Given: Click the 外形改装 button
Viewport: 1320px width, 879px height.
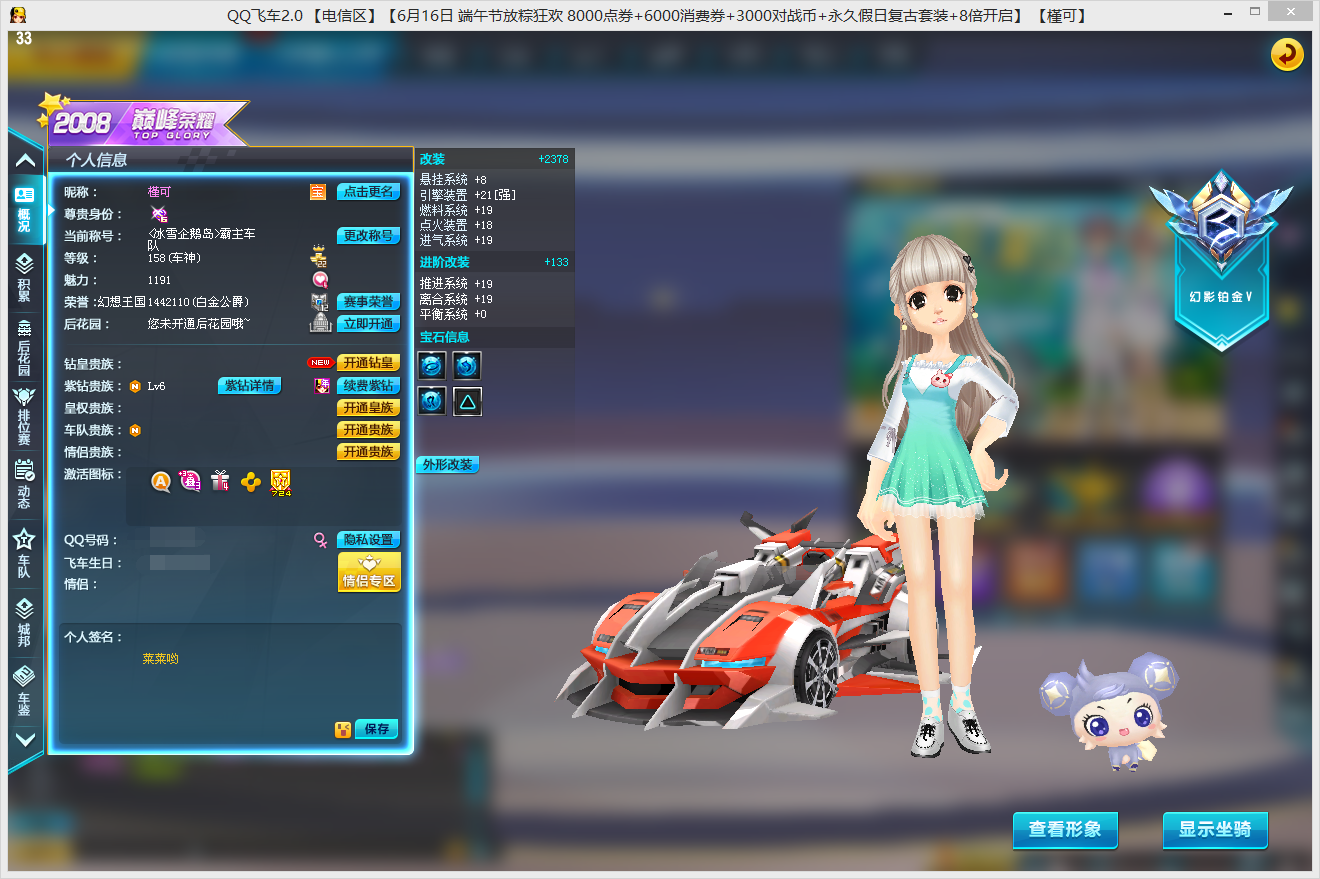Looking at the screenshot, I should point(447,465).
